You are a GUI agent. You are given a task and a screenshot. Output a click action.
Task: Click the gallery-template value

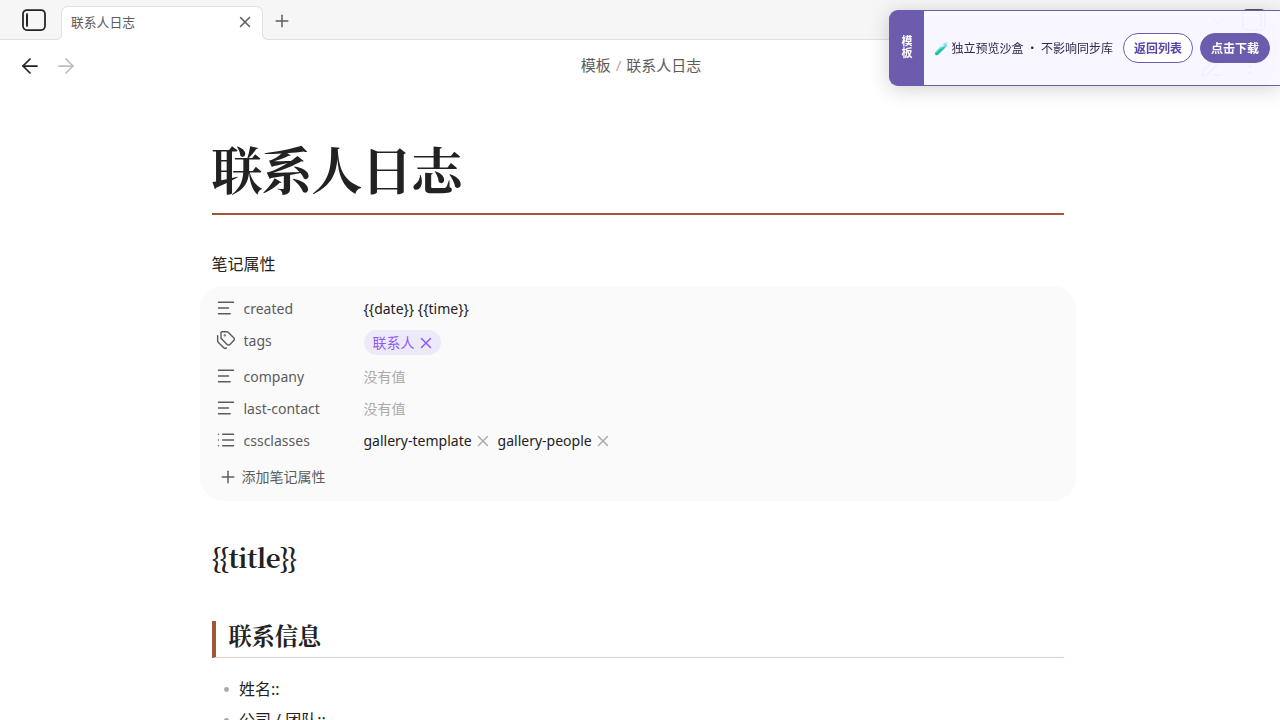point(417,440)
